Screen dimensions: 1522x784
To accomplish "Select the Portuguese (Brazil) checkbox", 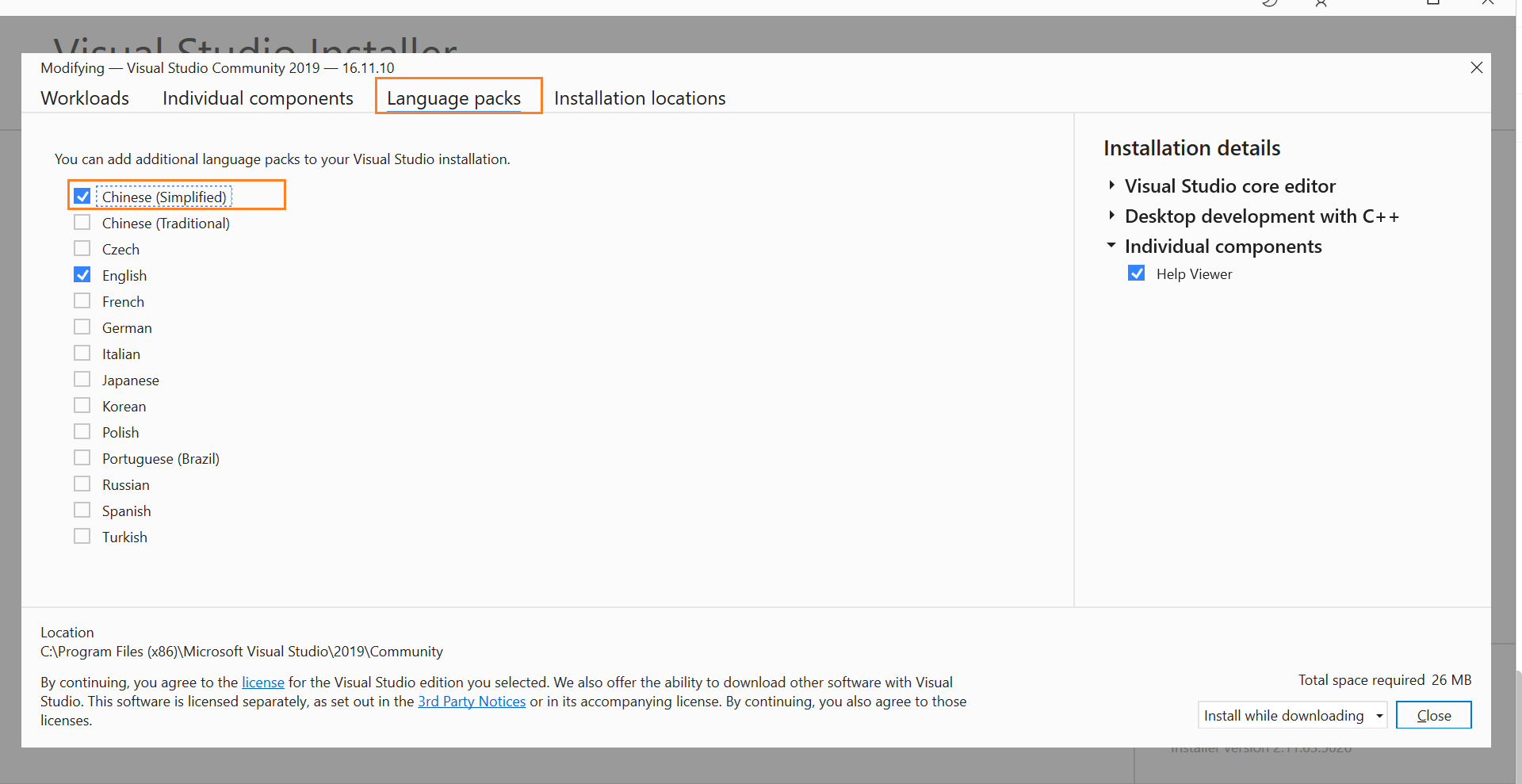I will 82,458.
